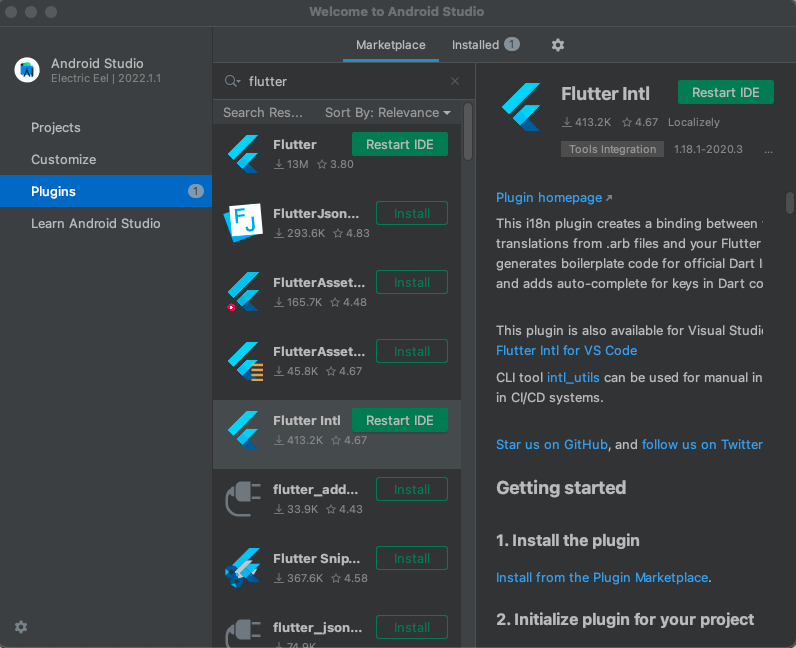Open the Customize section
This screenshot has height=648, width=796.
[63, 159]
